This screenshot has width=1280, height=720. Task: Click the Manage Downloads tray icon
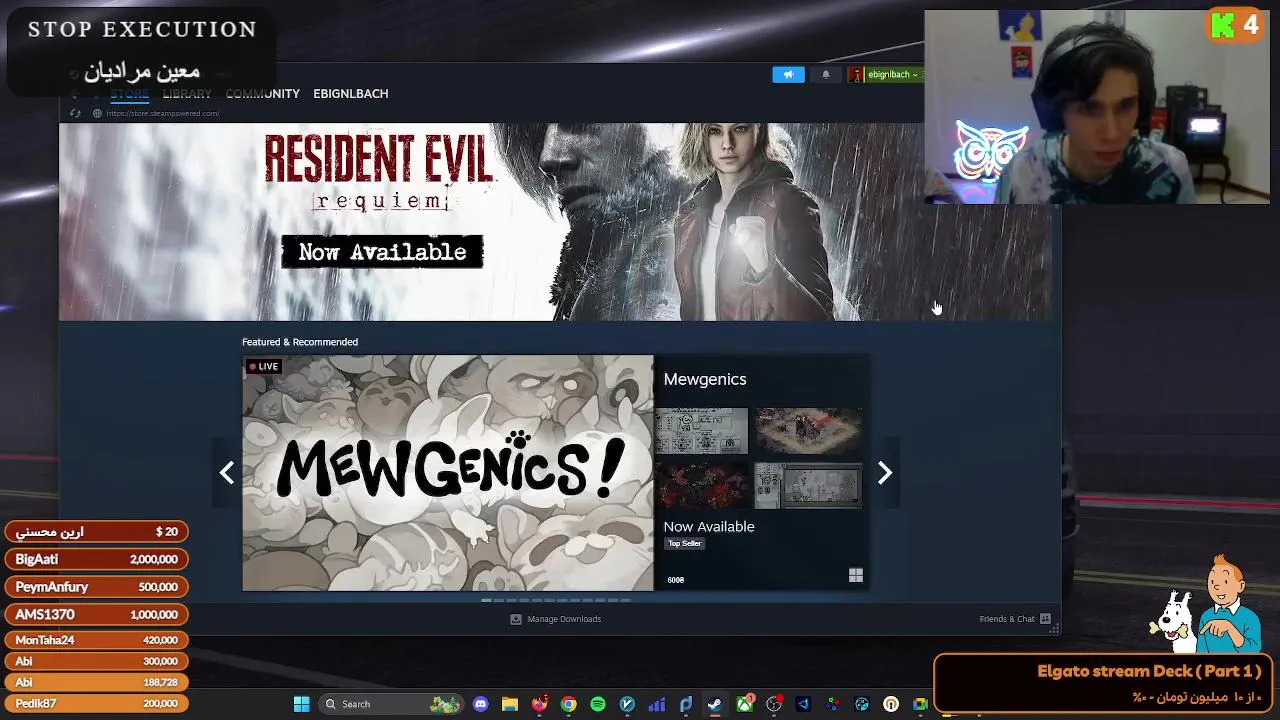516,619
